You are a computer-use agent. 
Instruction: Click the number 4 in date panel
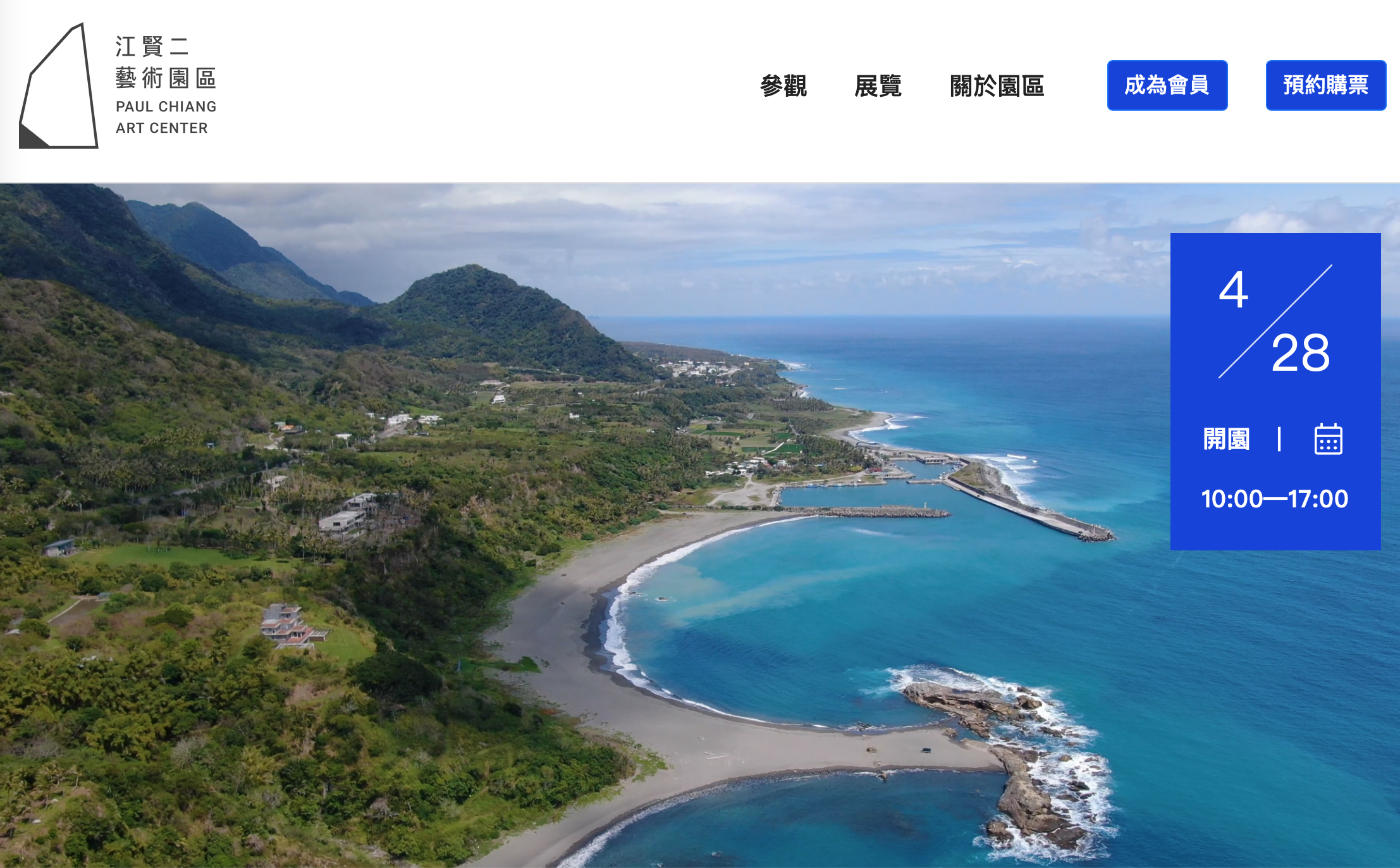[1234, 290]
